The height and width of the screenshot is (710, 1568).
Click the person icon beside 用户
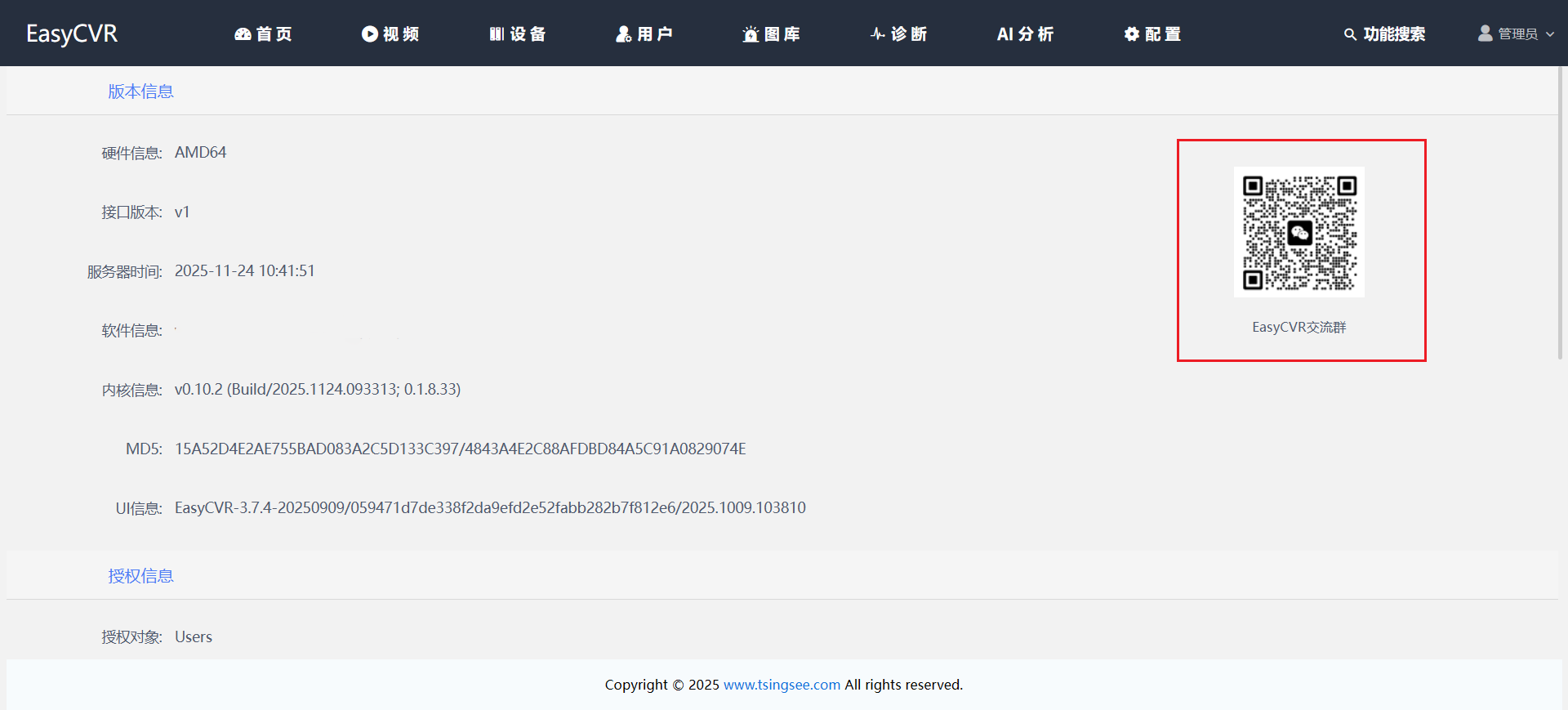(624, 33)
